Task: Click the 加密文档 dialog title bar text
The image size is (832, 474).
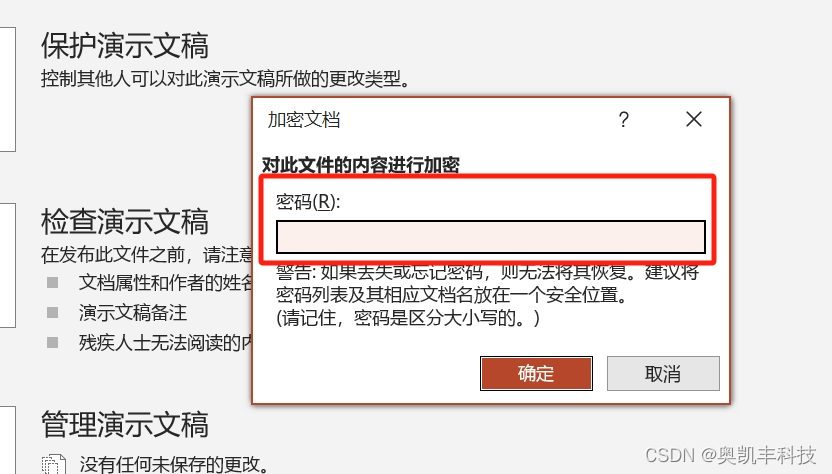Action: [304, 120]
